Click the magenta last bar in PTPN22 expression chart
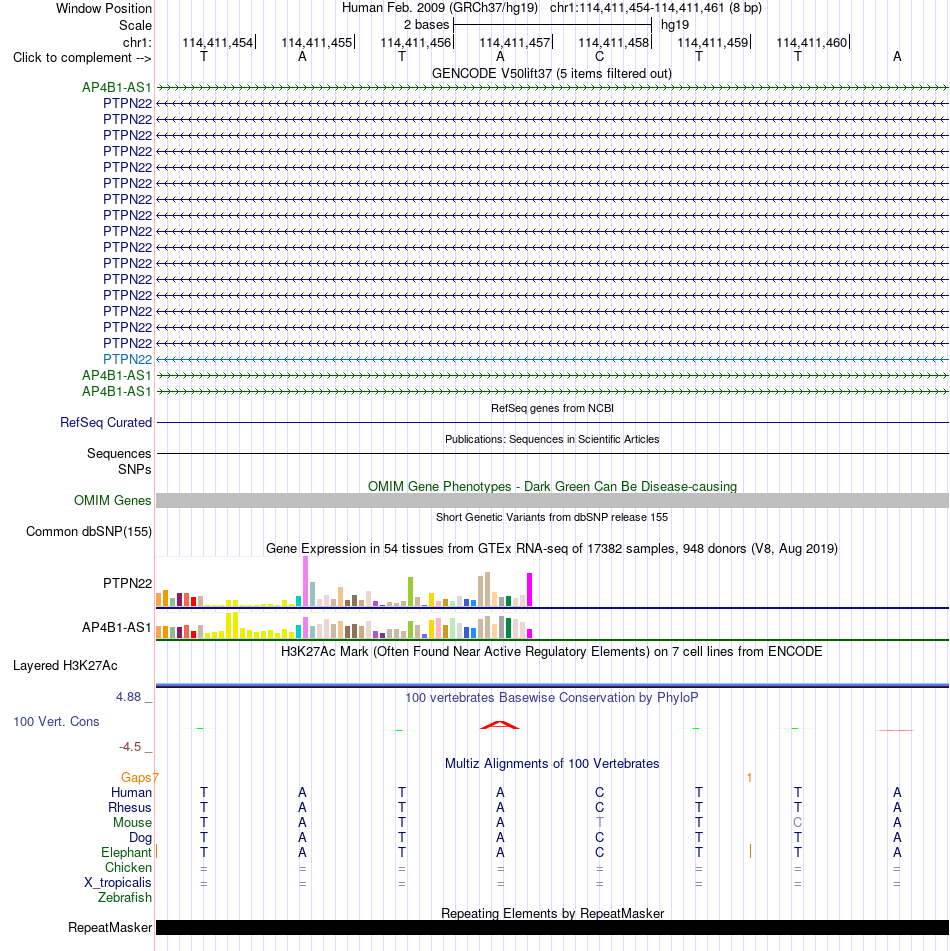Screen dimensions: 950x951 coord(530,589)
